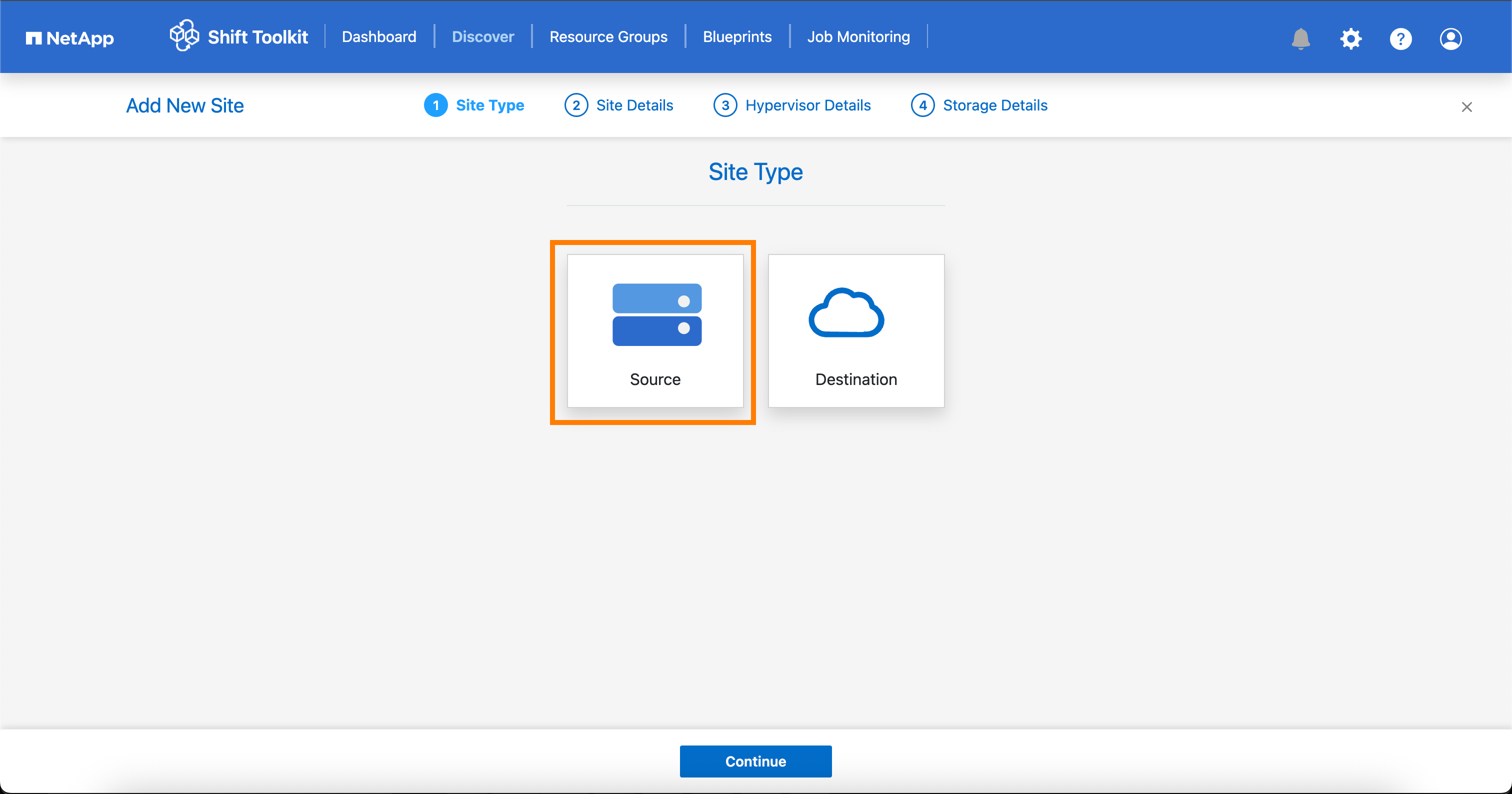Click the Source label text
Screen dimensions: 1512x794
(x=655, y=379)
